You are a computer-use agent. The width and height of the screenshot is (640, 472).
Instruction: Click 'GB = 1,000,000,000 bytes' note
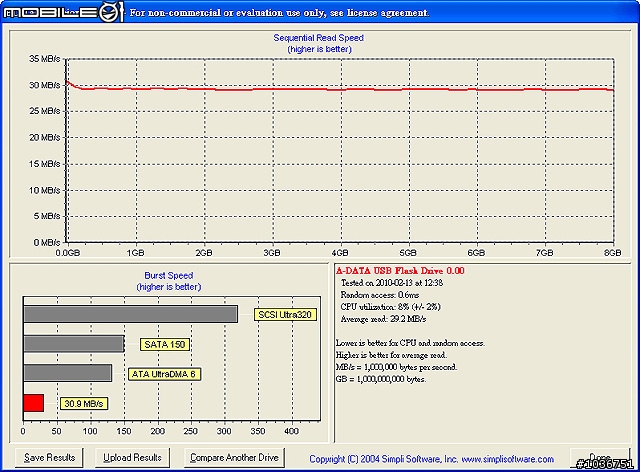[380, 379]
